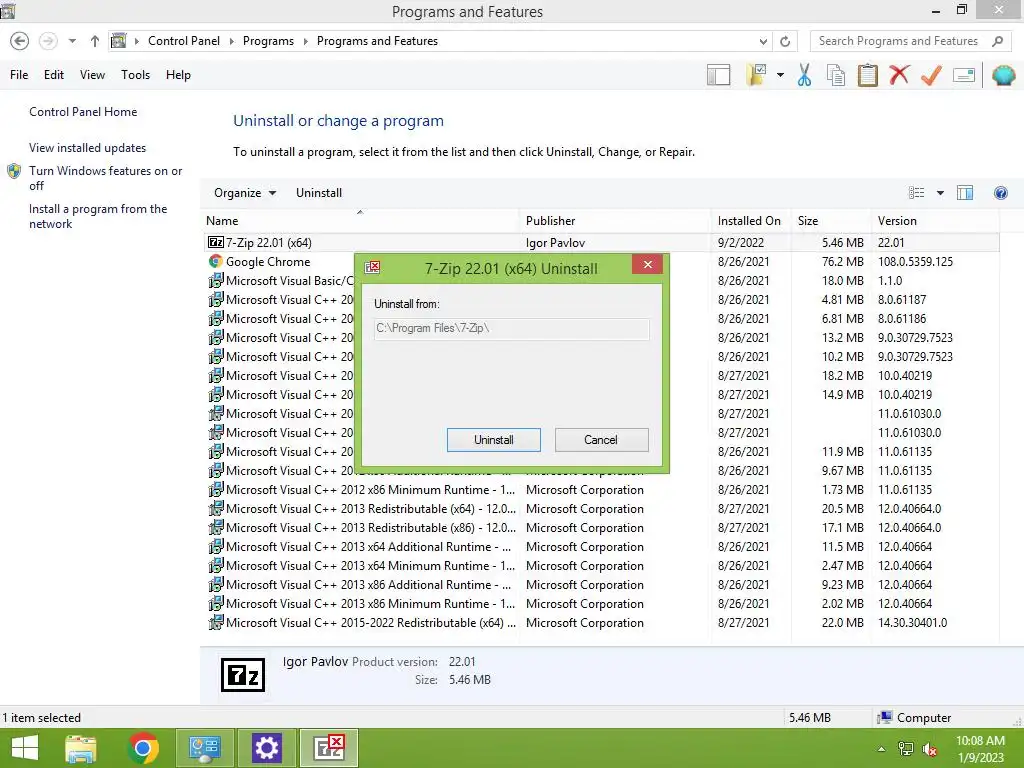This screenshot has width=1024, height=768.
Task: Open the recent locations dropdown arrow
Action: 72,41
